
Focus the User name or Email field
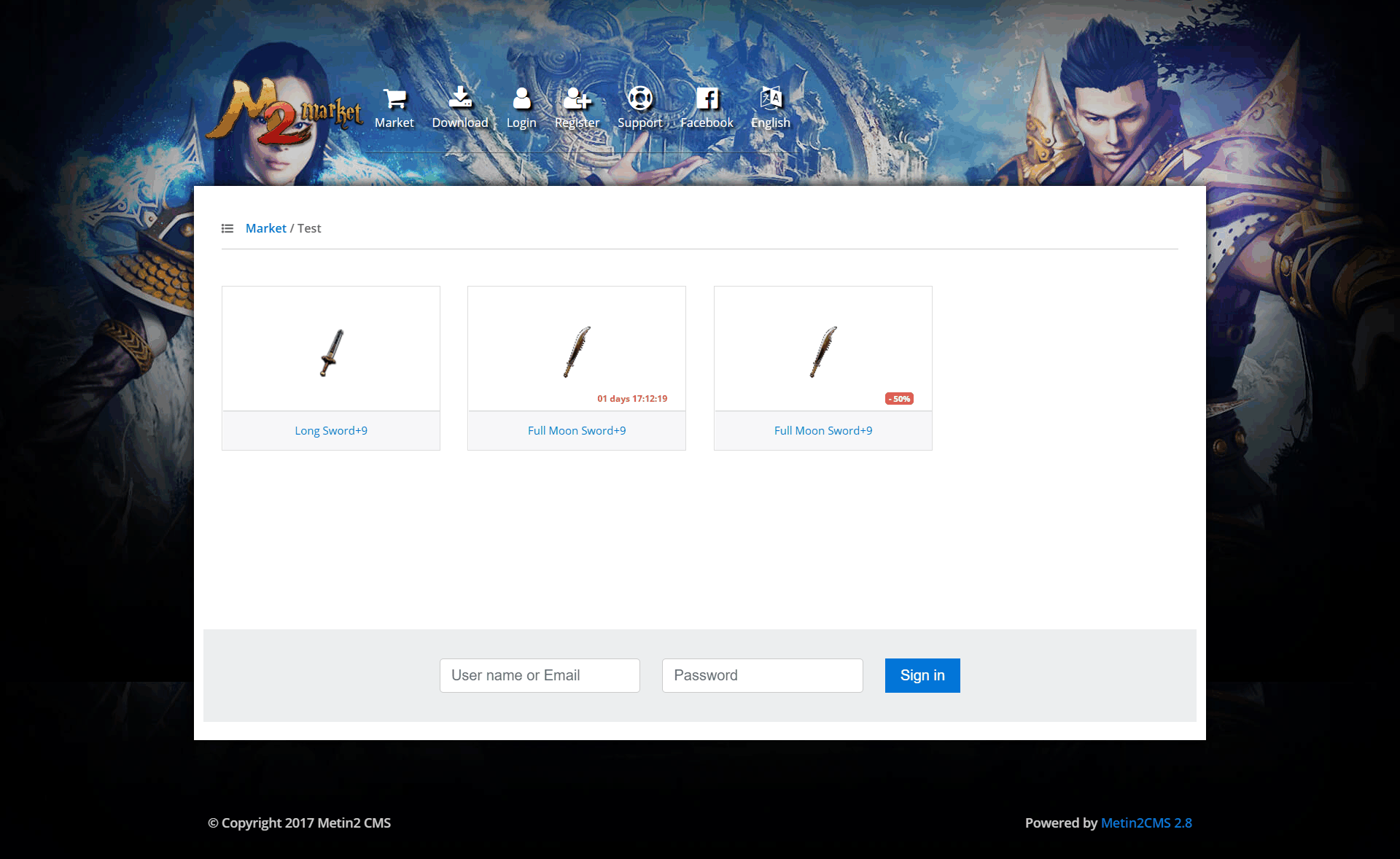tap(540, 675)
